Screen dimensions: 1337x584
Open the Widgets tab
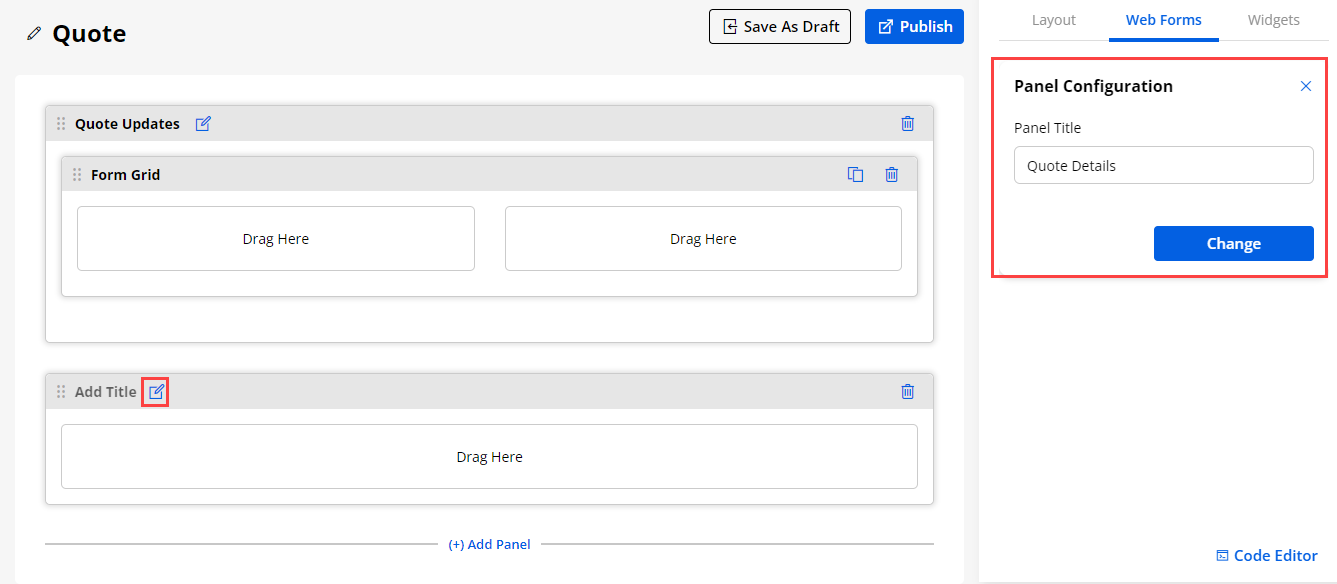pyautogui.click(x=1273, y=20)
